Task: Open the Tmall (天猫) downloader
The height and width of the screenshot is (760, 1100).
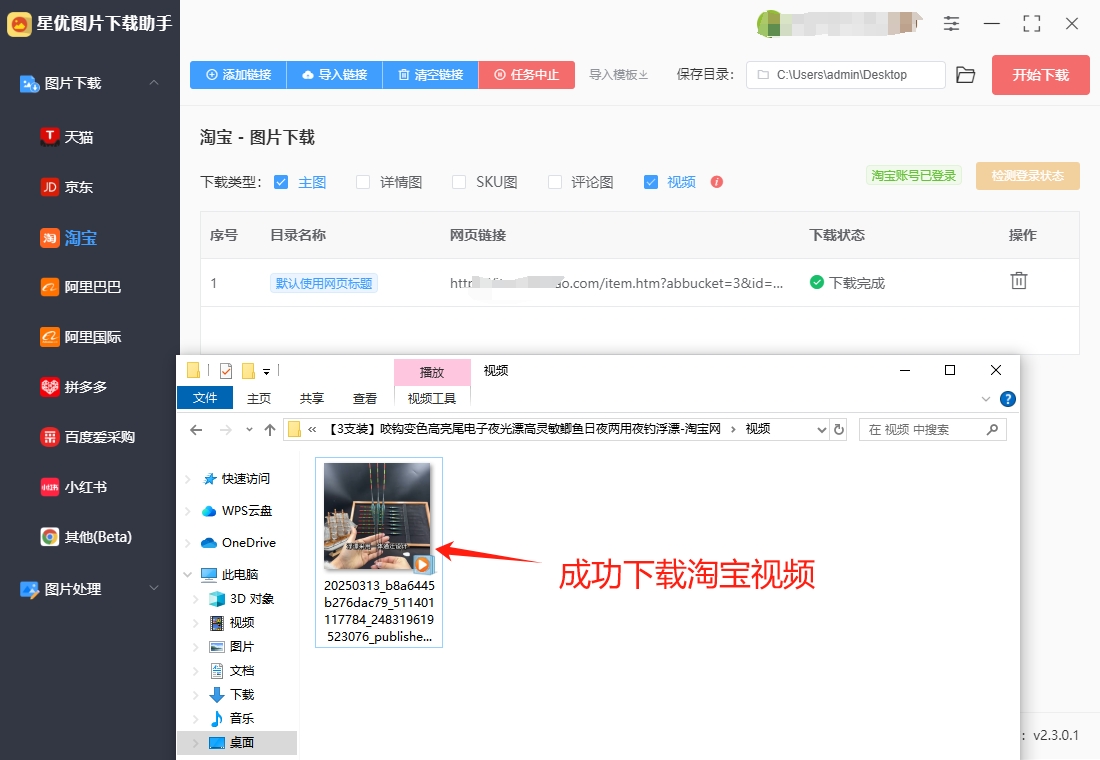Action: click(67, 137)
